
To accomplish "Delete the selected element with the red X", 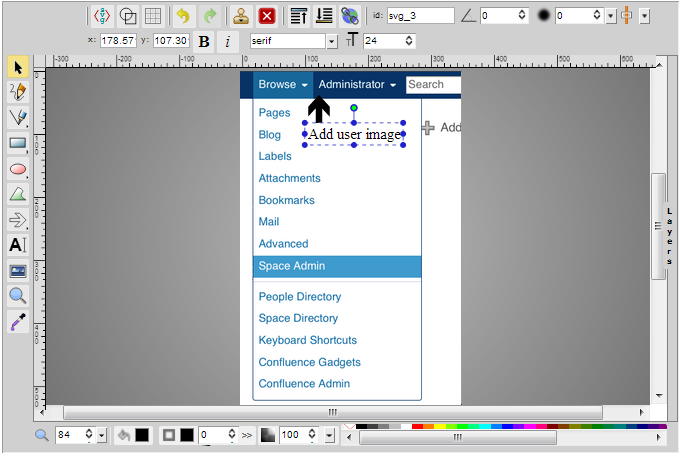I will coord(267,16).
